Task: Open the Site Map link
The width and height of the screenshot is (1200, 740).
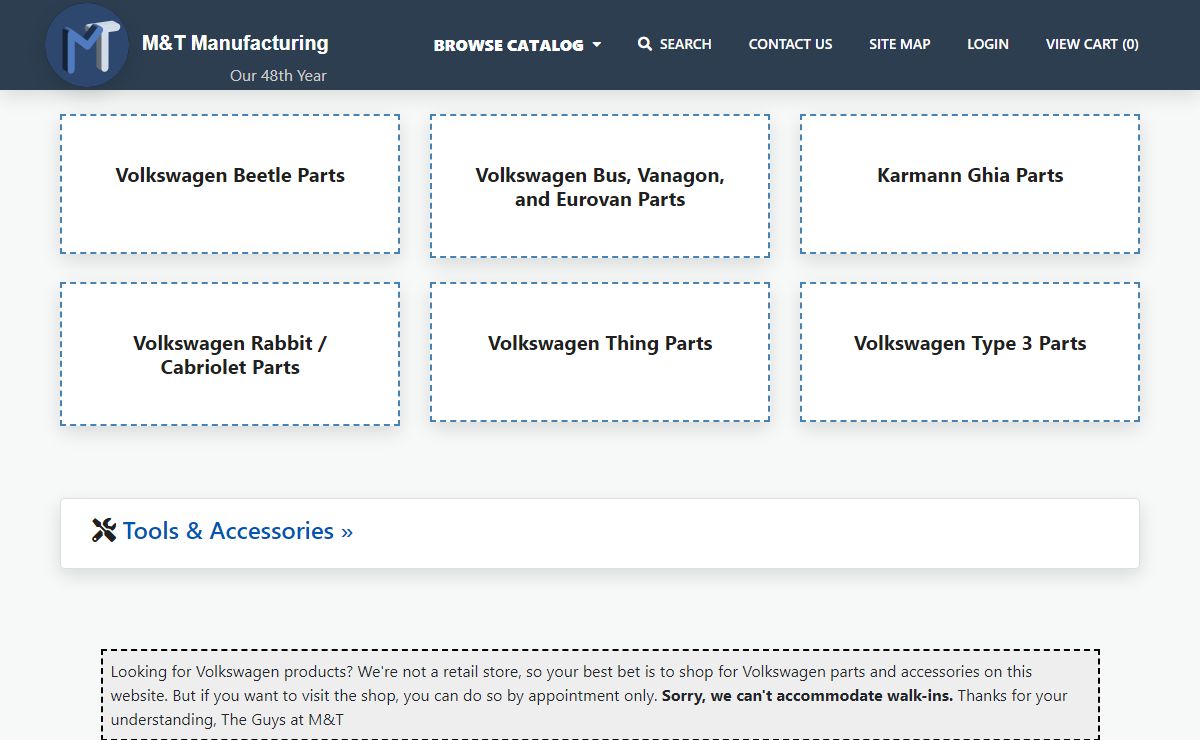Action: pos(899,44)
